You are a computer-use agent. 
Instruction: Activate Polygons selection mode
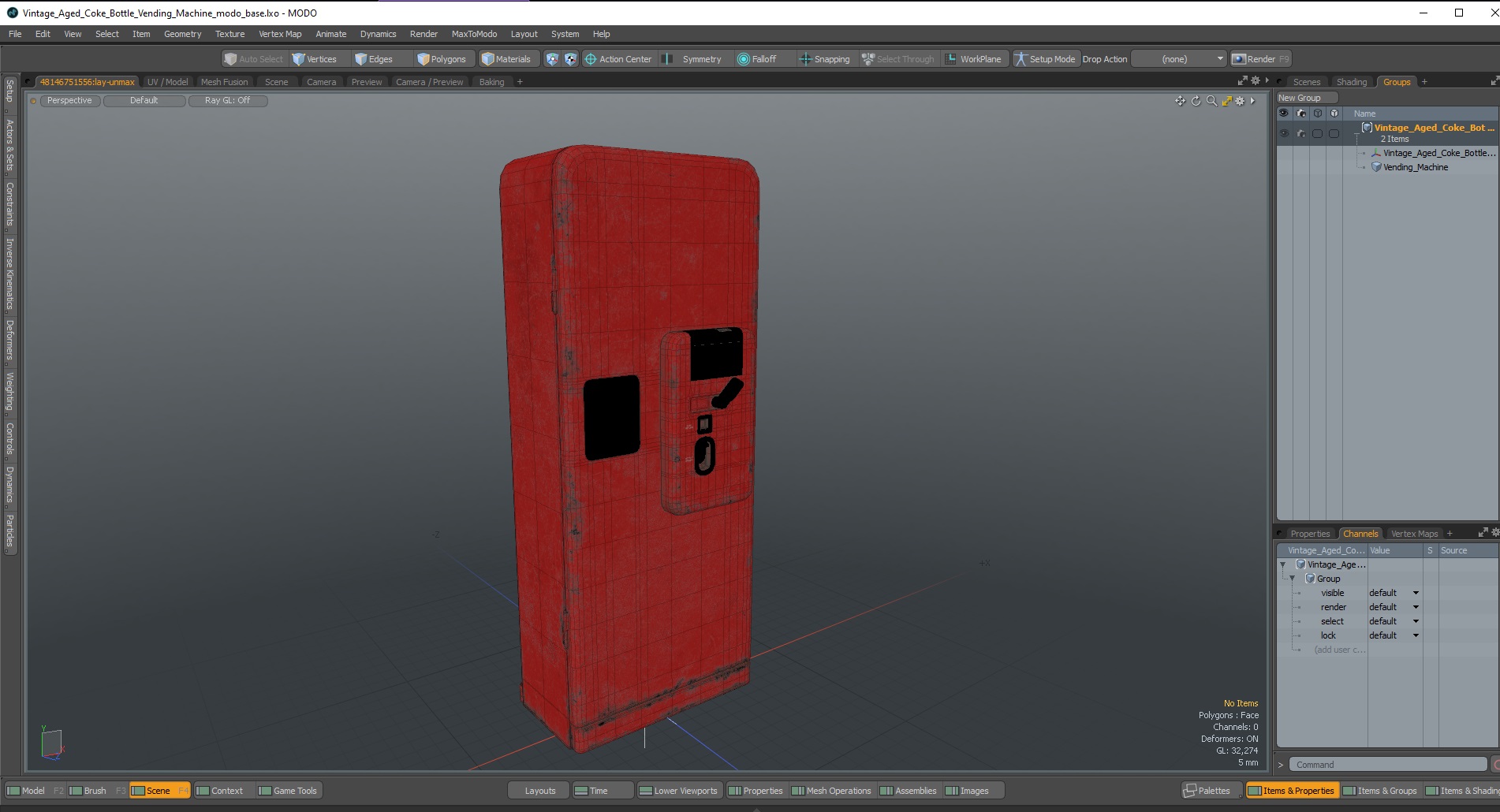click(x=442, y=59)
